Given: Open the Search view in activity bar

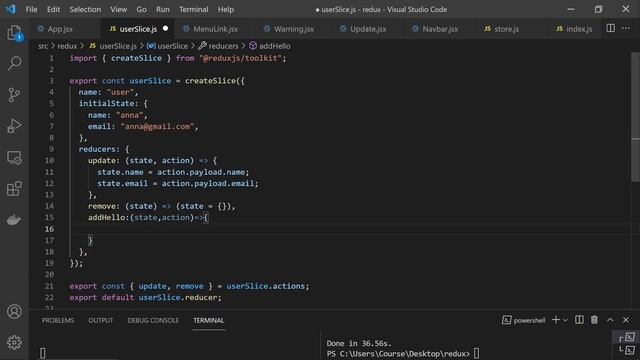Looking at the screenshot, I should [x=14, y=63].
